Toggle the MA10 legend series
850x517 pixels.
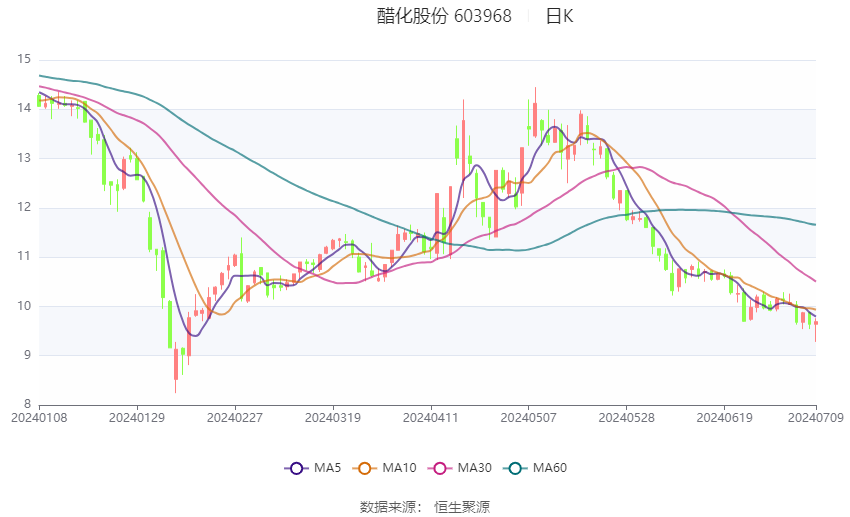384,468
